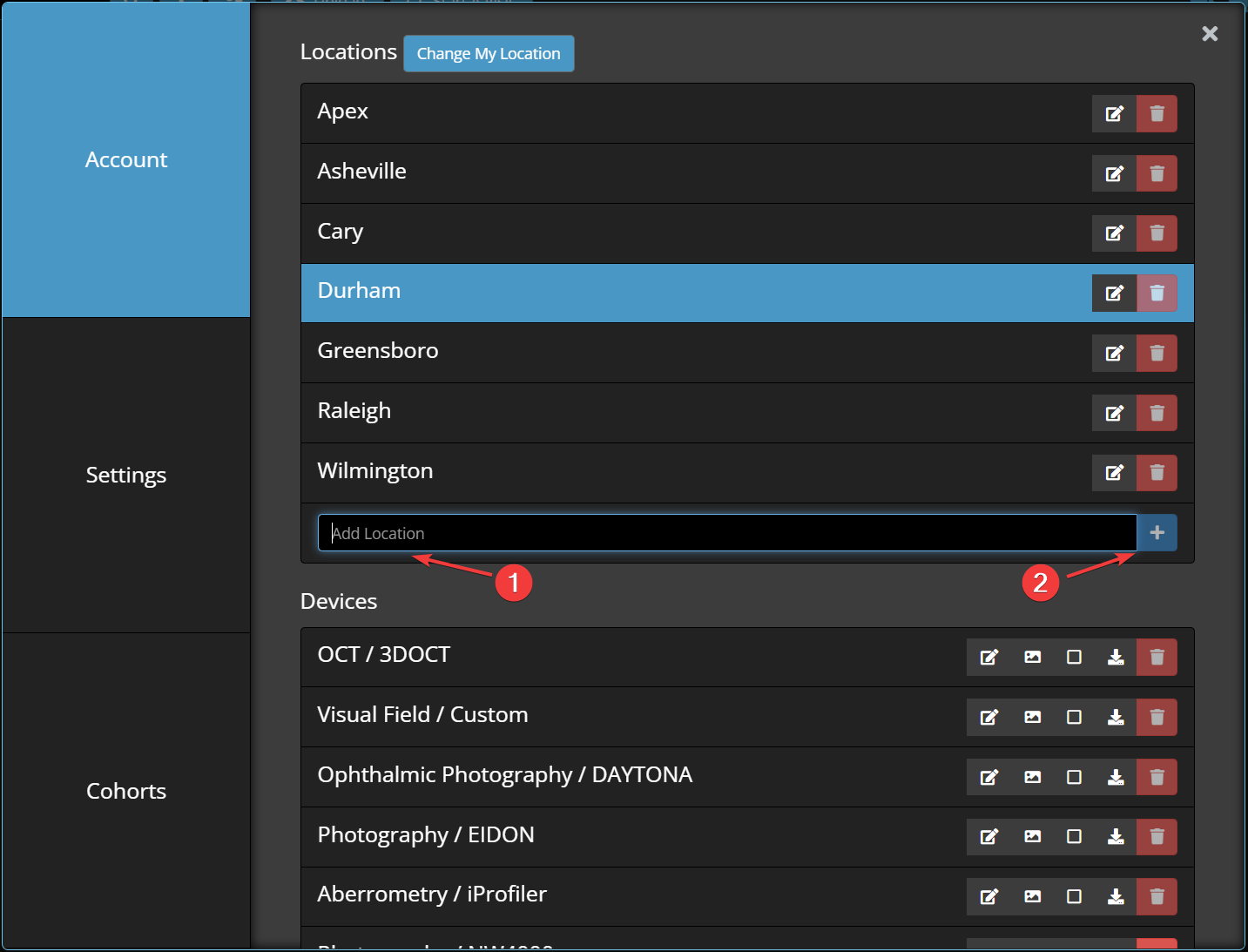Select the Durham location row
This screenshot has width=1248, height=952.
point(610,293)
